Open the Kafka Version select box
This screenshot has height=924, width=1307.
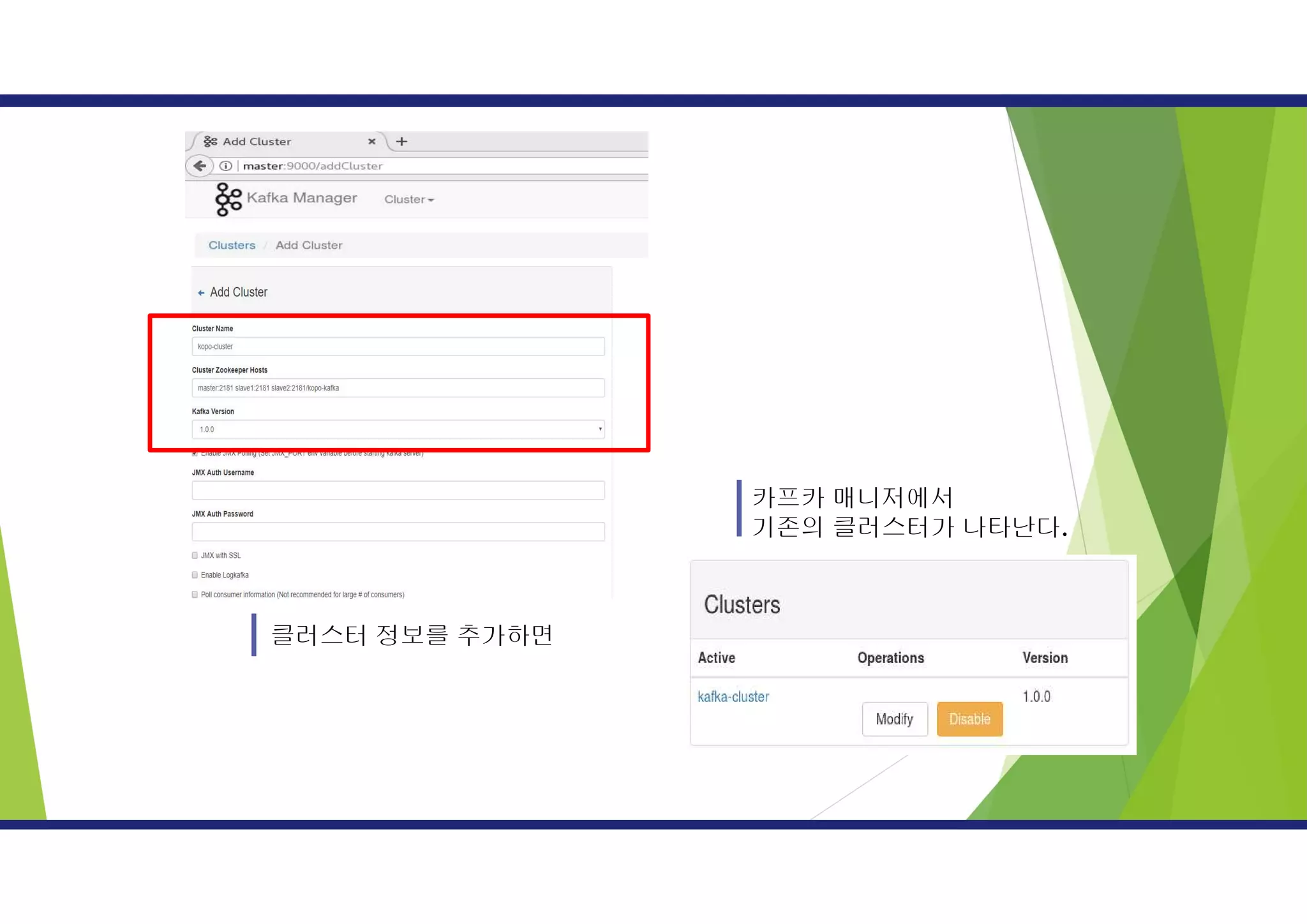(x=397, y=429)
